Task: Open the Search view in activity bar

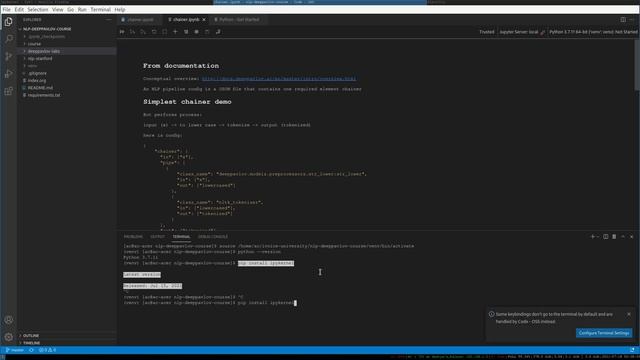Action: pos(9,39)
